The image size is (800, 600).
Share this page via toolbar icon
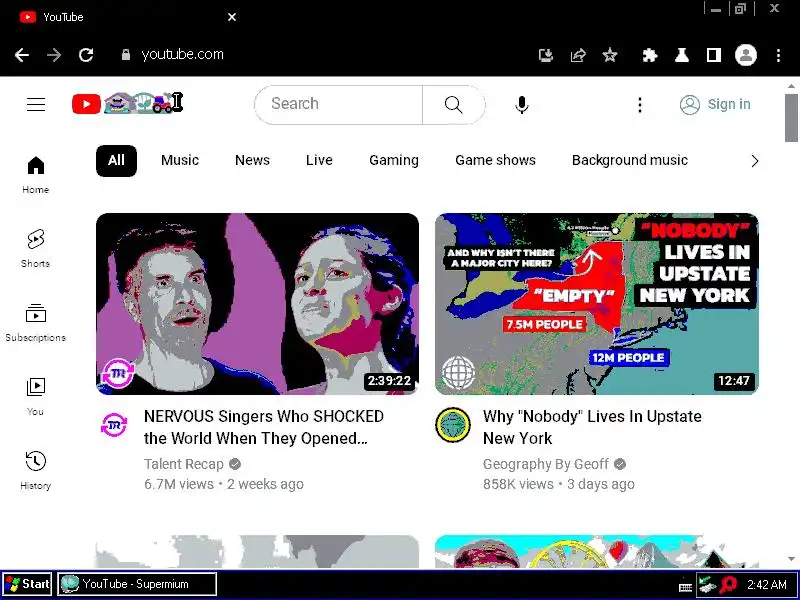(578, 55)
